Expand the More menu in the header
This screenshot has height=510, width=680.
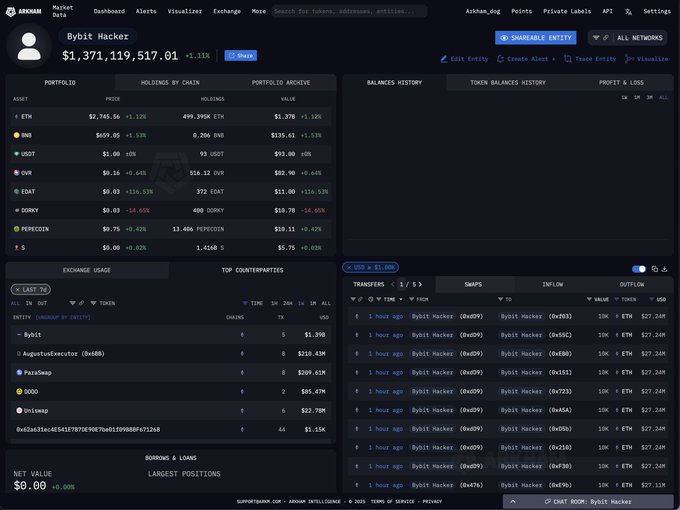(259, 11)
